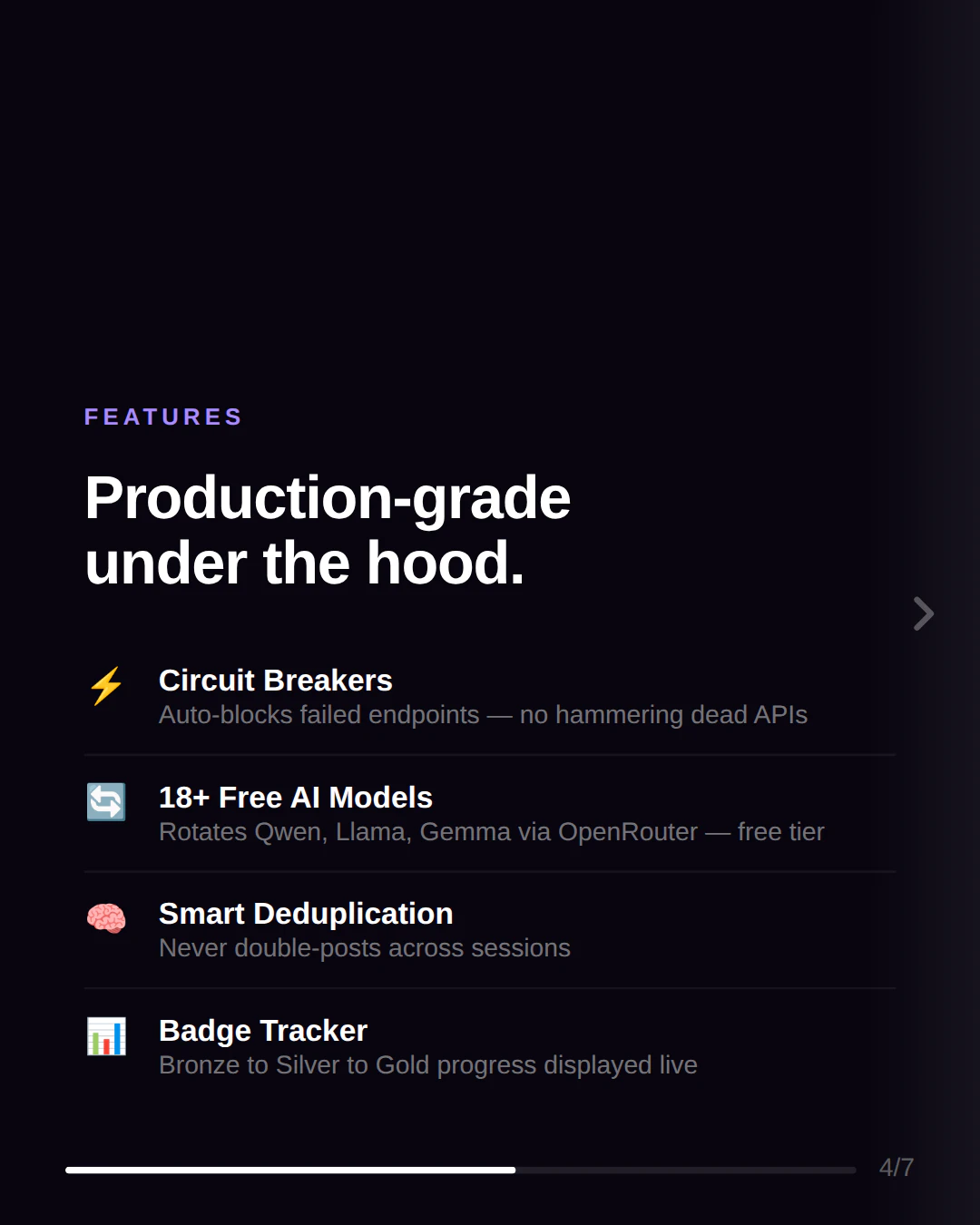Click the Badge Tracker progress description

[427, 1065]
